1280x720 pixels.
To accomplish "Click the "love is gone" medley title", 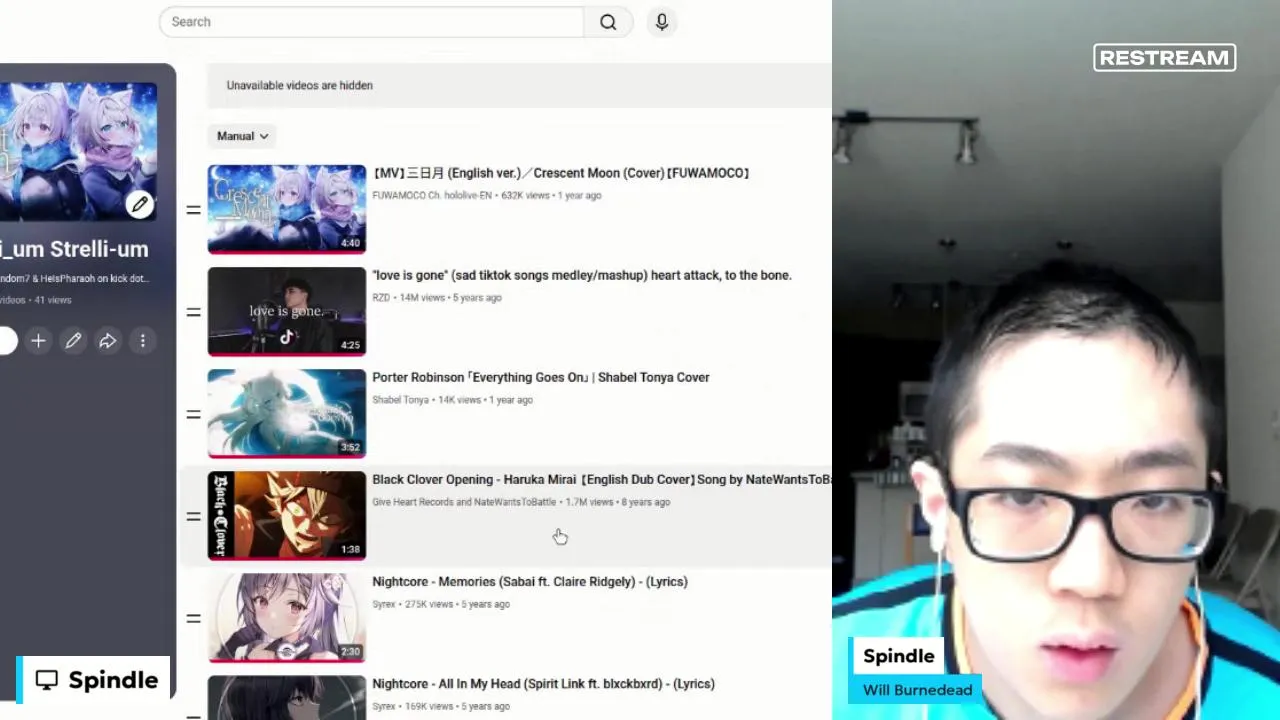I will pos(582,275).
